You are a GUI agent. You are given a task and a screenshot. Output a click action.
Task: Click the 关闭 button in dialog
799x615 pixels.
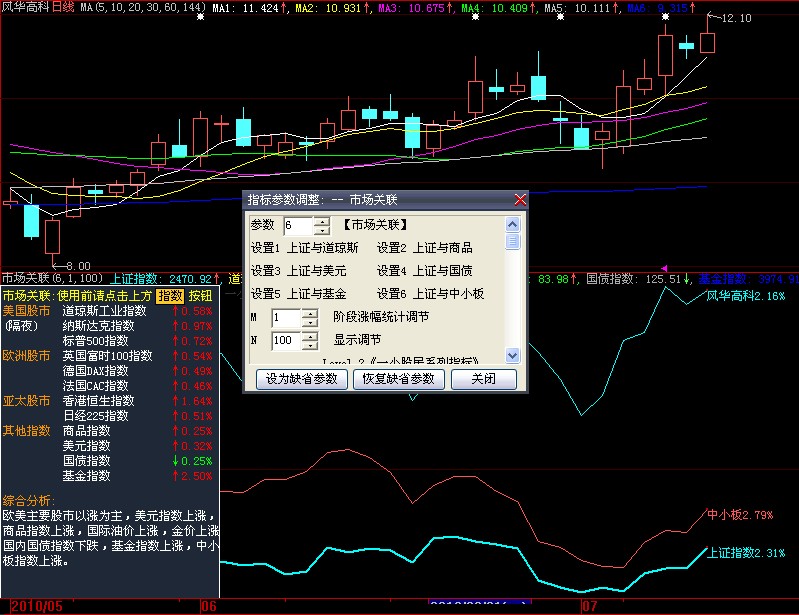click(x=484, y=379)
